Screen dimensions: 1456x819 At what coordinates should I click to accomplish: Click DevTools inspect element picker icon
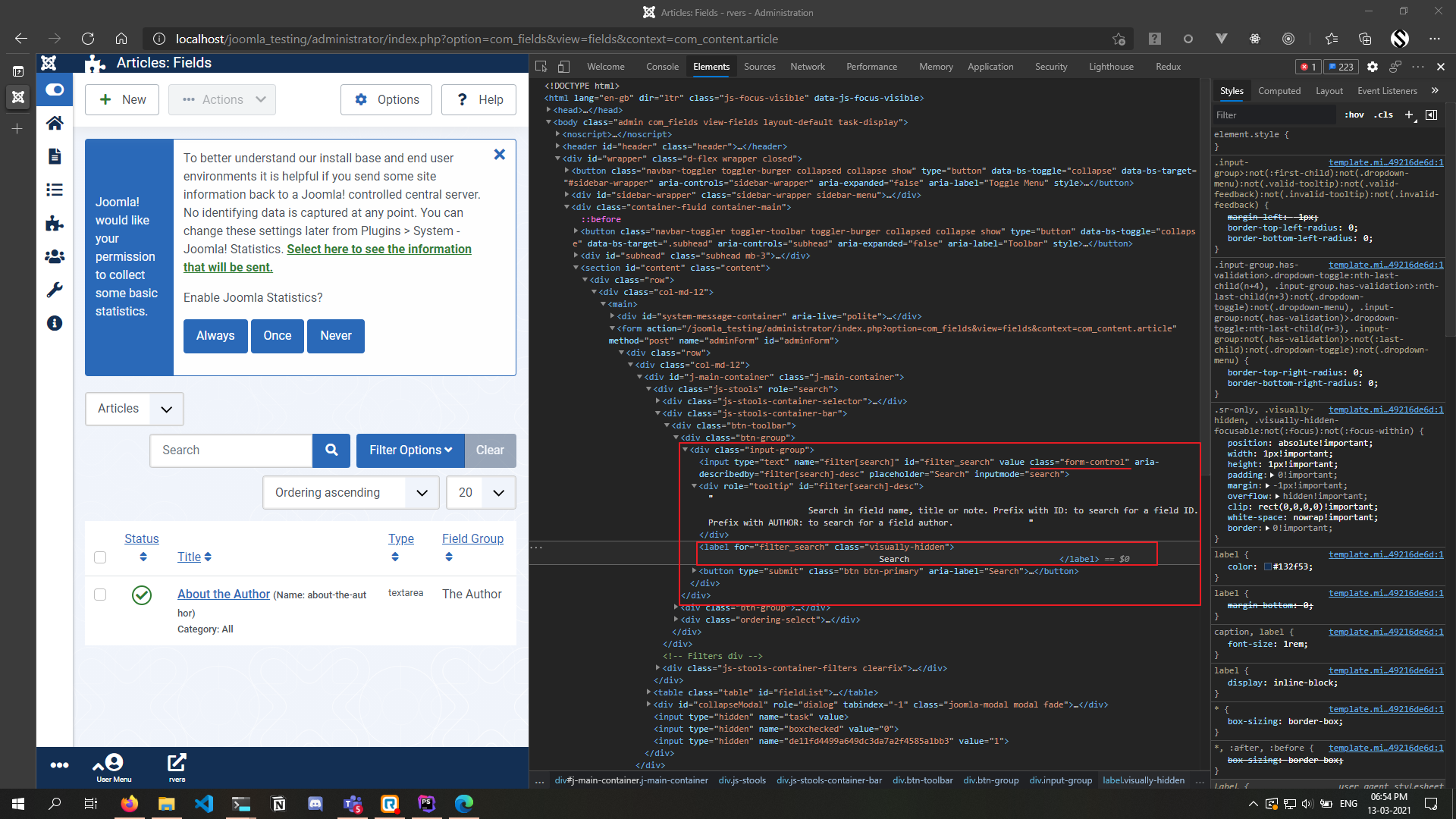tap(541, 67)
